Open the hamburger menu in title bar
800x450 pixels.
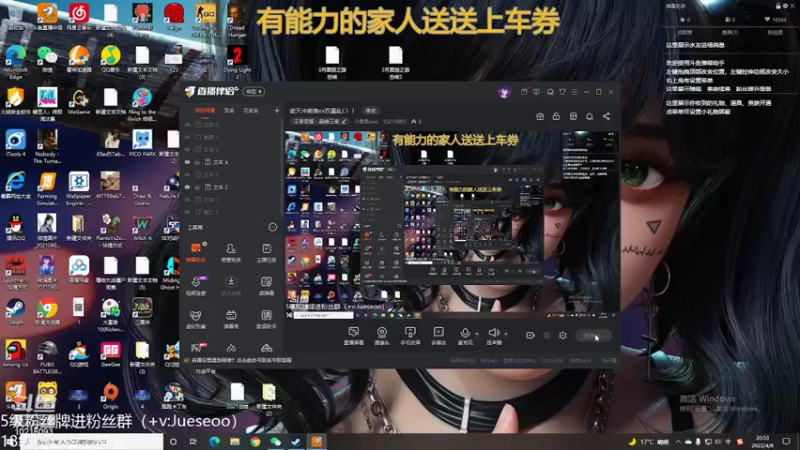574,92
